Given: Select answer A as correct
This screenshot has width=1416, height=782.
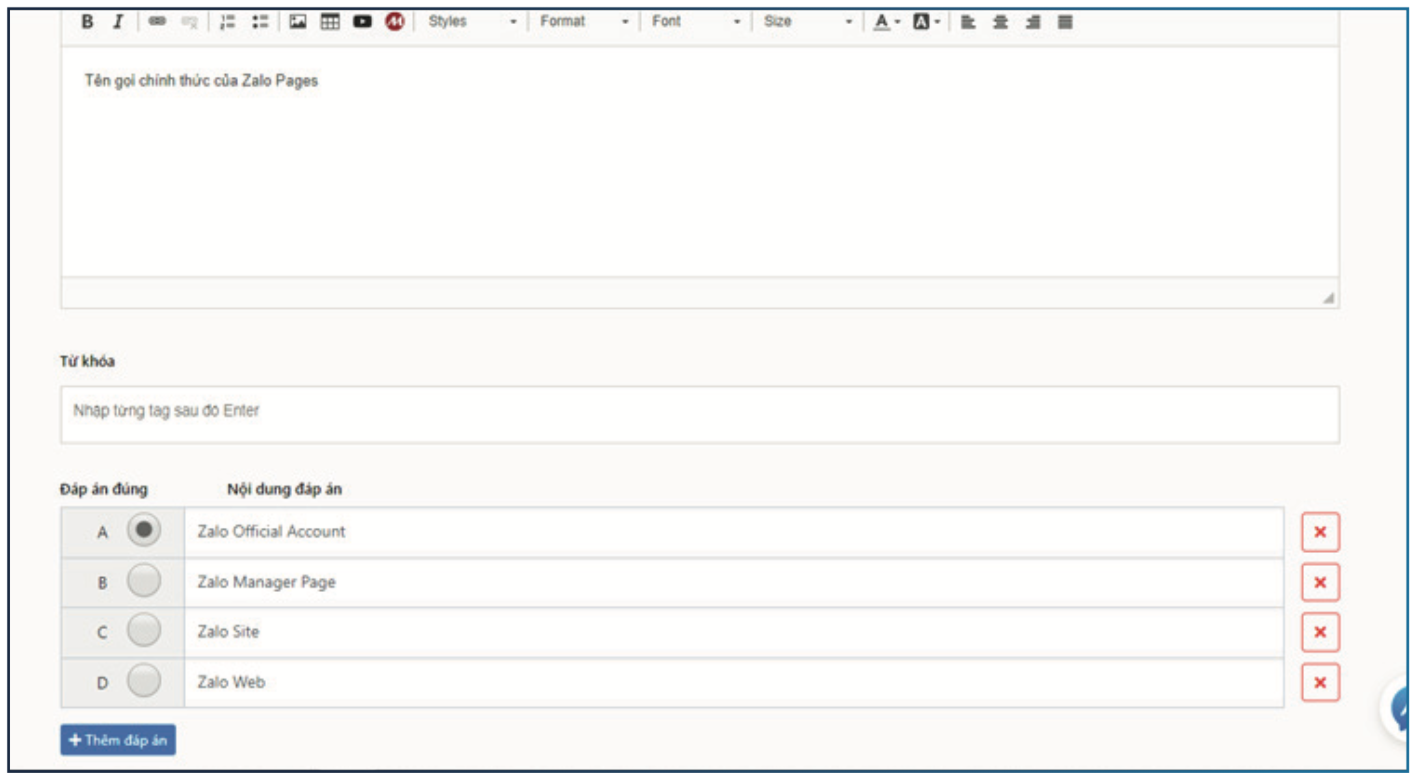Looking at the screenshot, I should 144,531.
